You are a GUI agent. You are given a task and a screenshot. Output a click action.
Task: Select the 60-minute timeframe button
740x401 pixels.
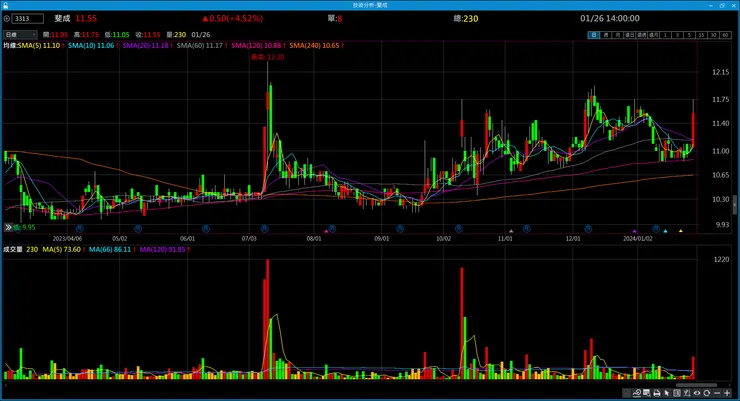(725, 35)
